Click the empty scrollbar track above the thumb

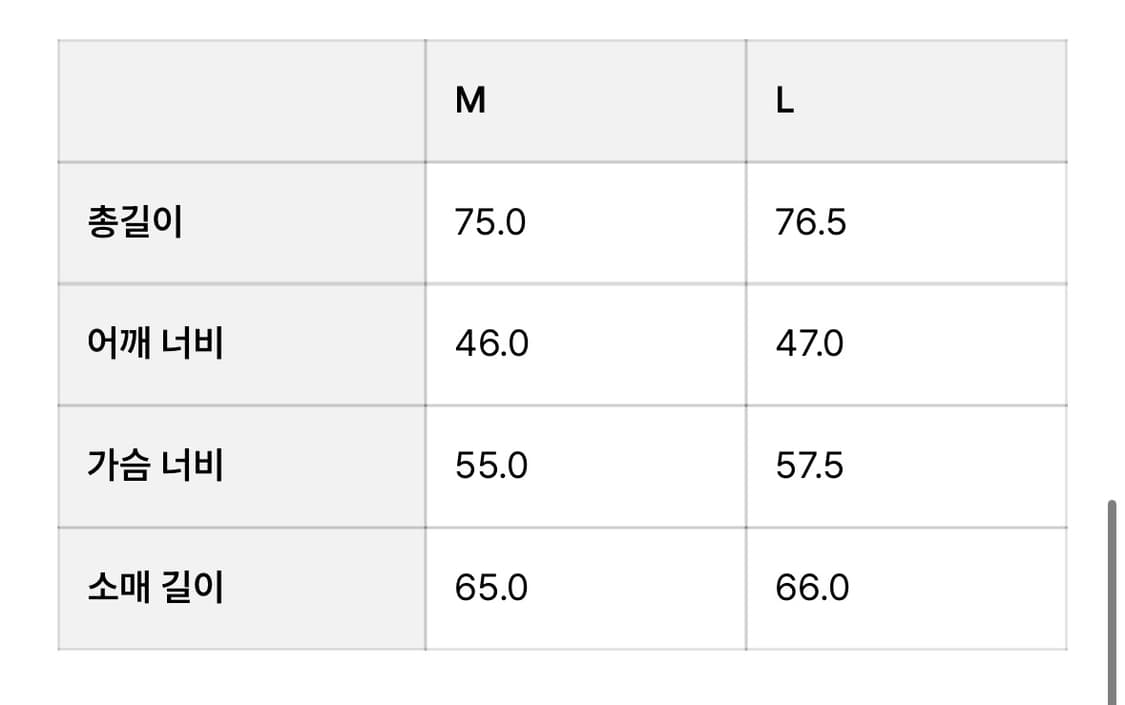click(x=1111, y=250)
